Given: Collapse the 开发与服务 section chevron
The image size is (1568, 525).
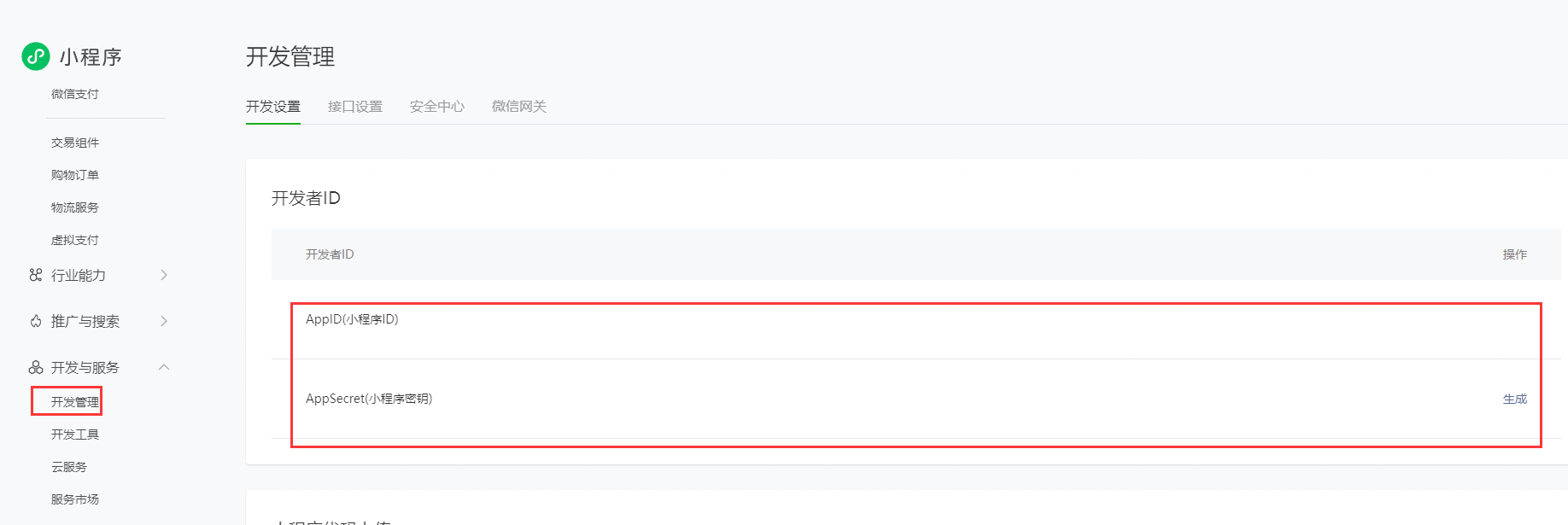Looking at the screenshot, I should point(164,367).
